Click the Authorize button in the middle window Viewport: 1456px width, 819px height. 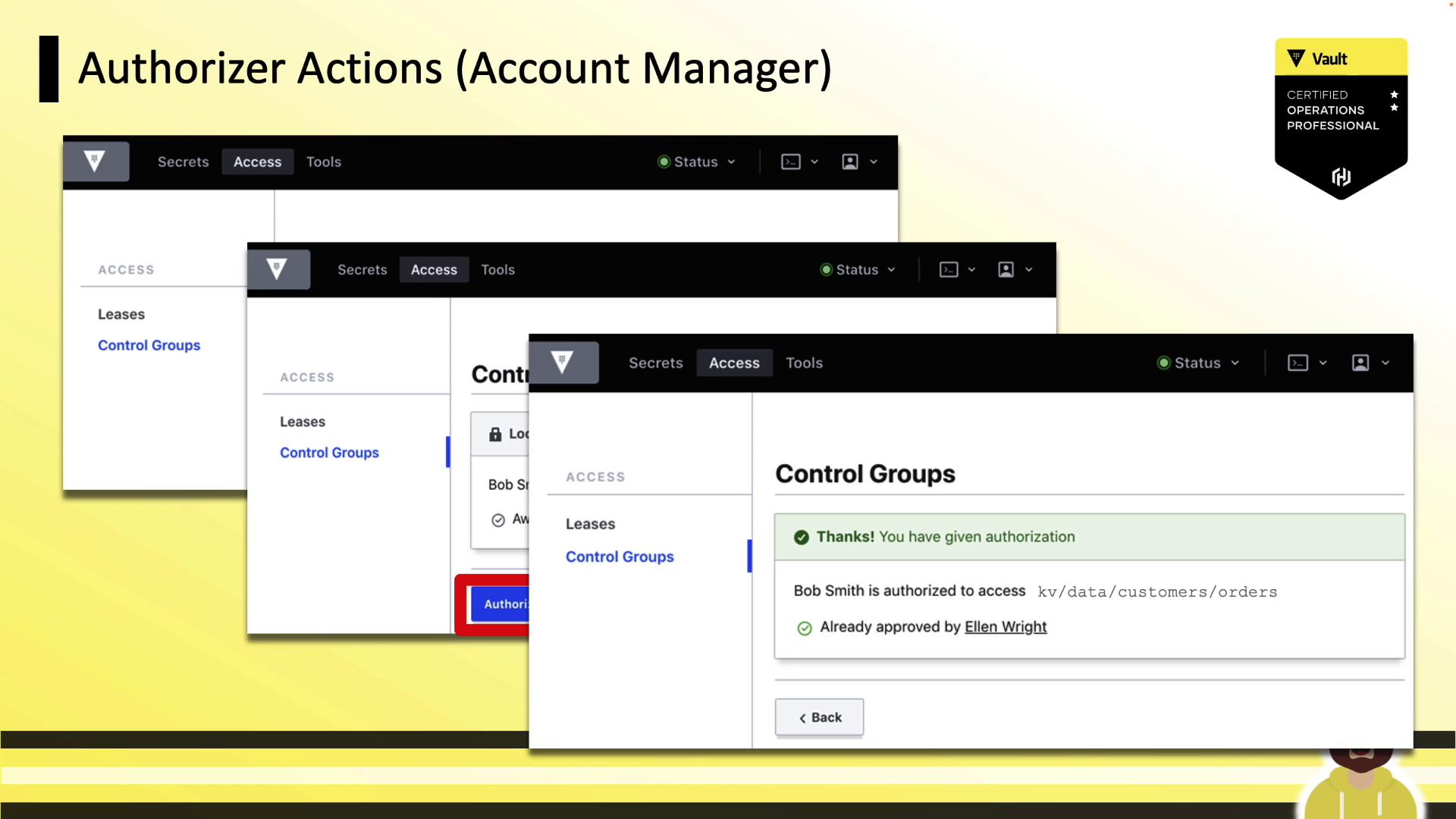pos(500,604)
